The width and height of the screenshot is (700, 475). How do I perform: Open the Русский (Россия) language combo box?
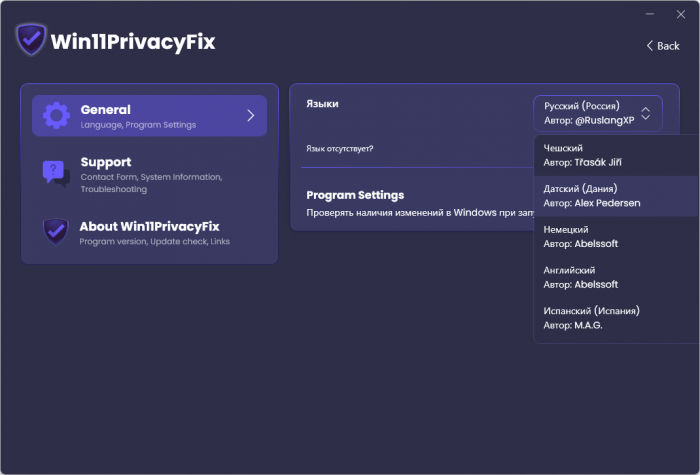598,112
